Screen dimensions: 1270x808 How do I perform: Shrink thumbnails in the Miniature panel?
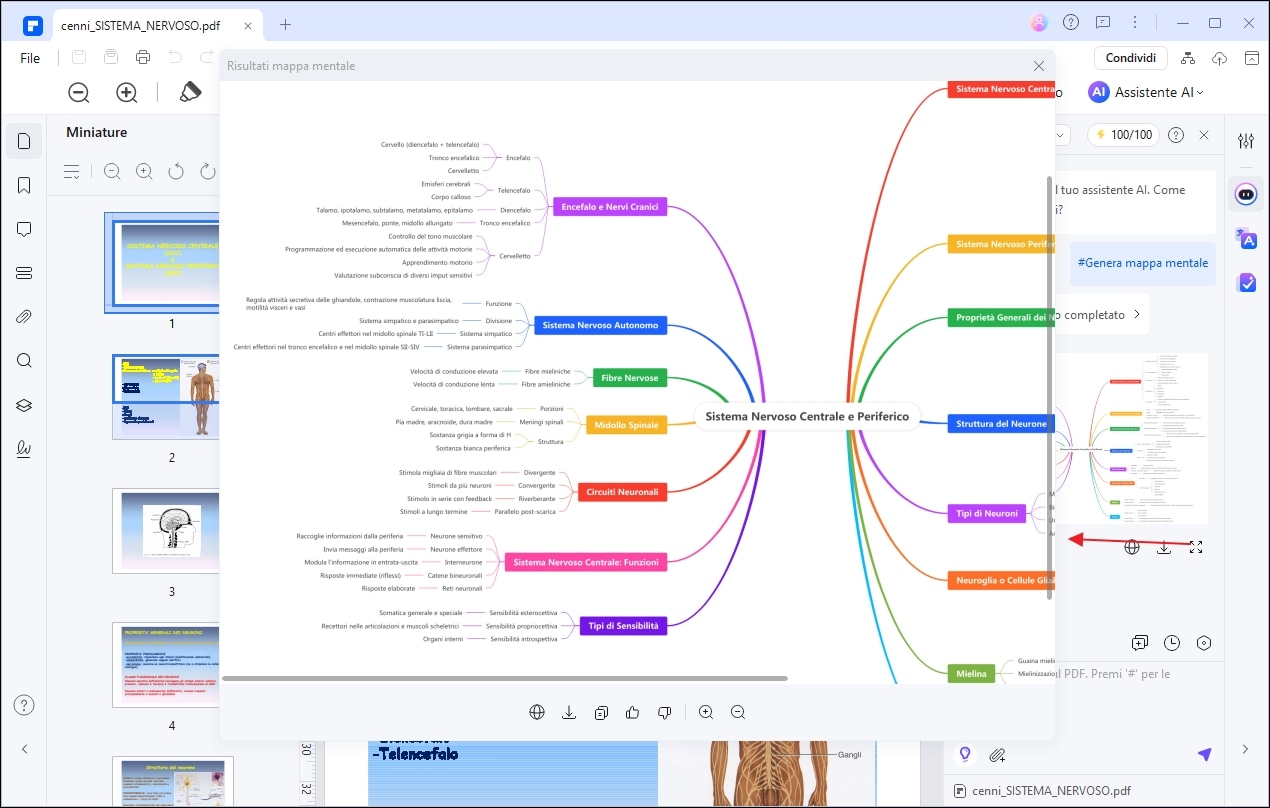point(112,172)
